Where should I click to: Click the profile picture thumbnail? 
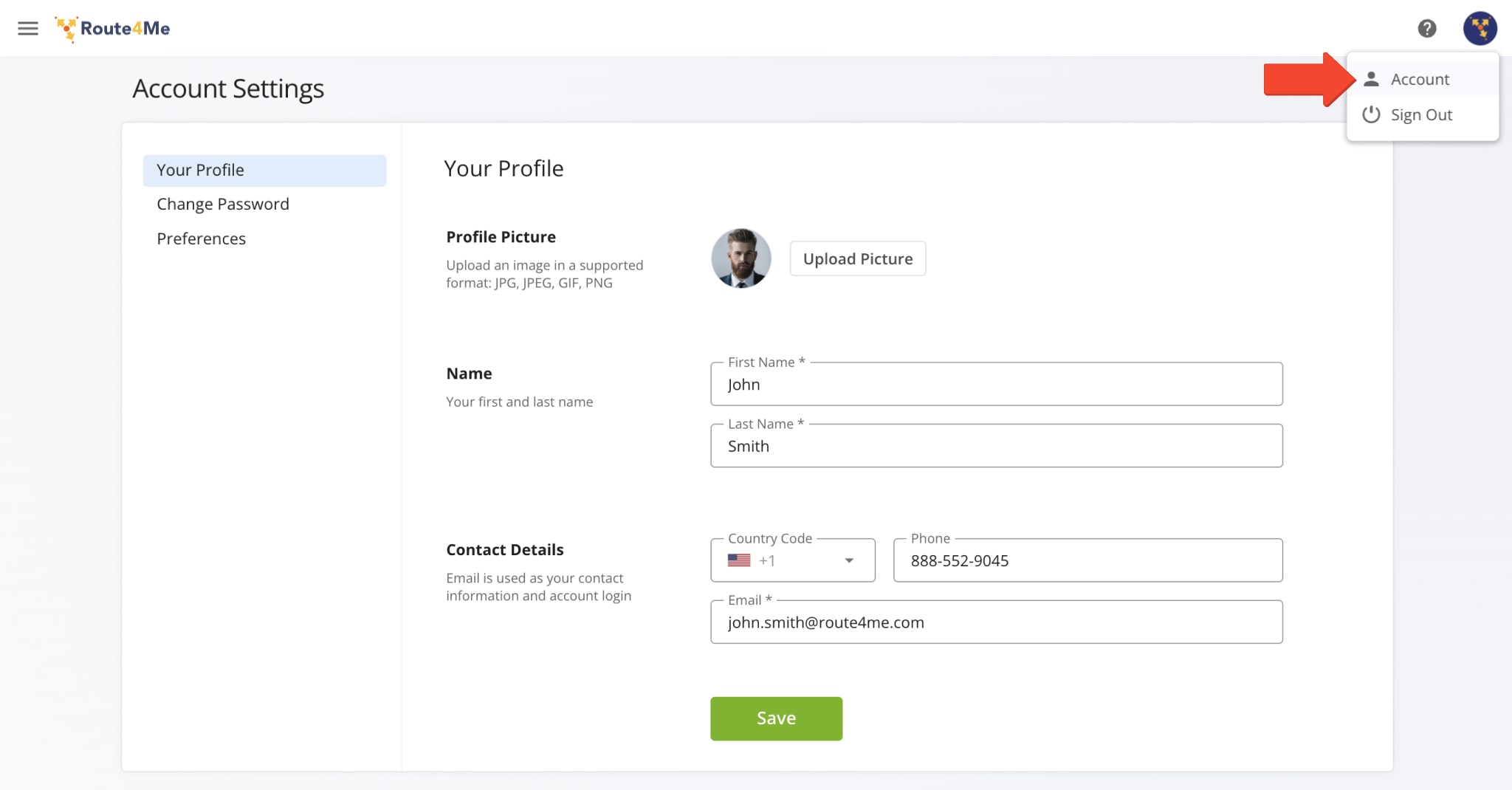coord(741,258)
